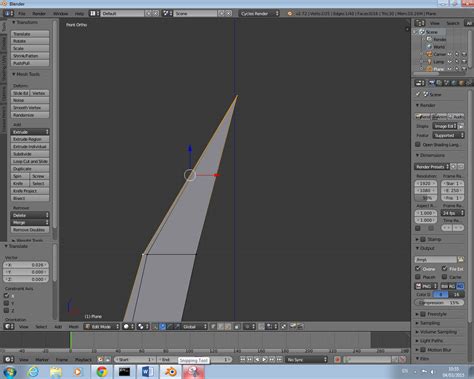Screen dimensions: 474x379
Task: Enable vertex select mode icon
Action: (x=213, y=326)
